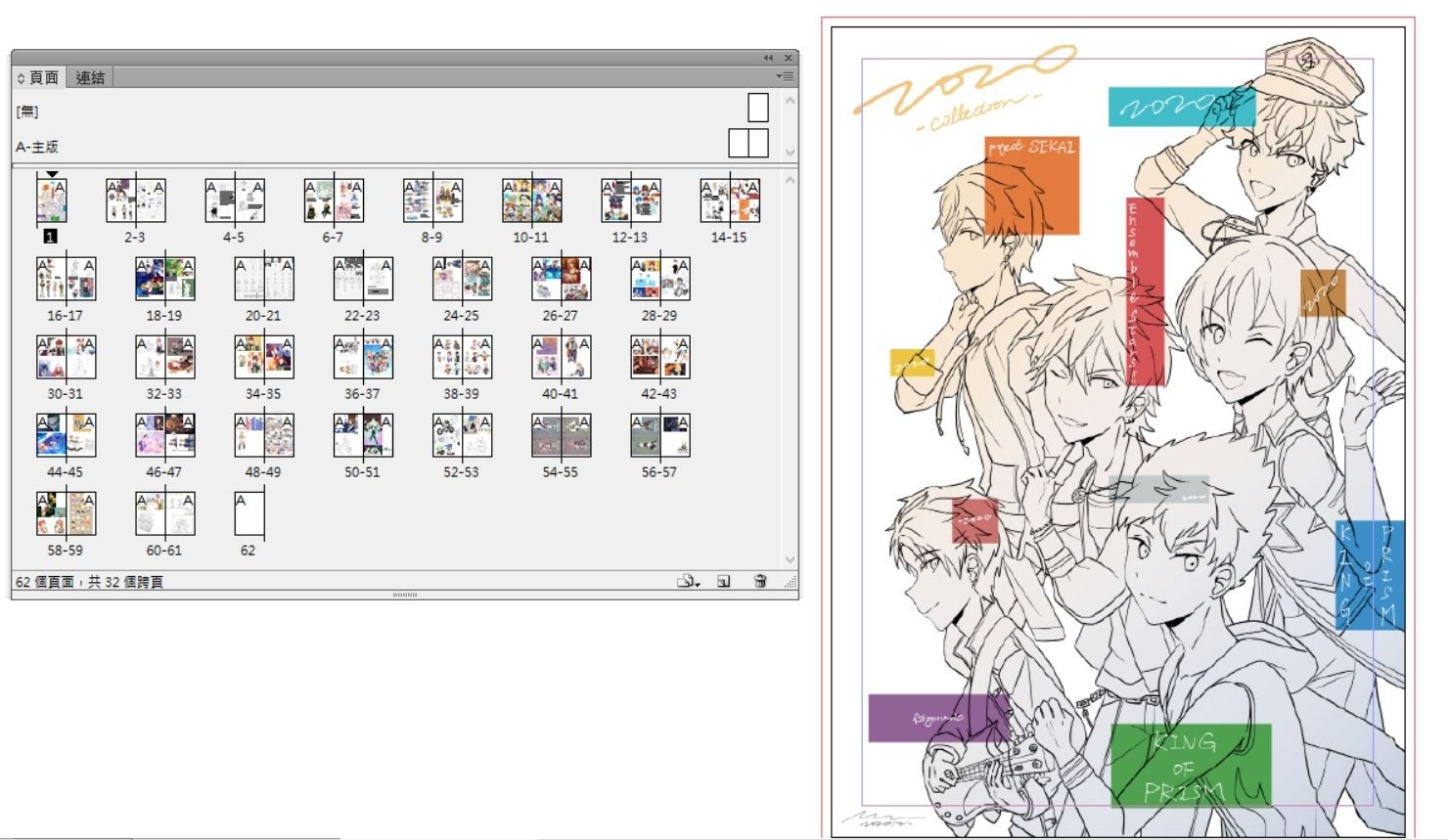Click the purple label block on the cover
Image resolution: width=1449 pixels, height=840 pixels.
click(938, 718)
